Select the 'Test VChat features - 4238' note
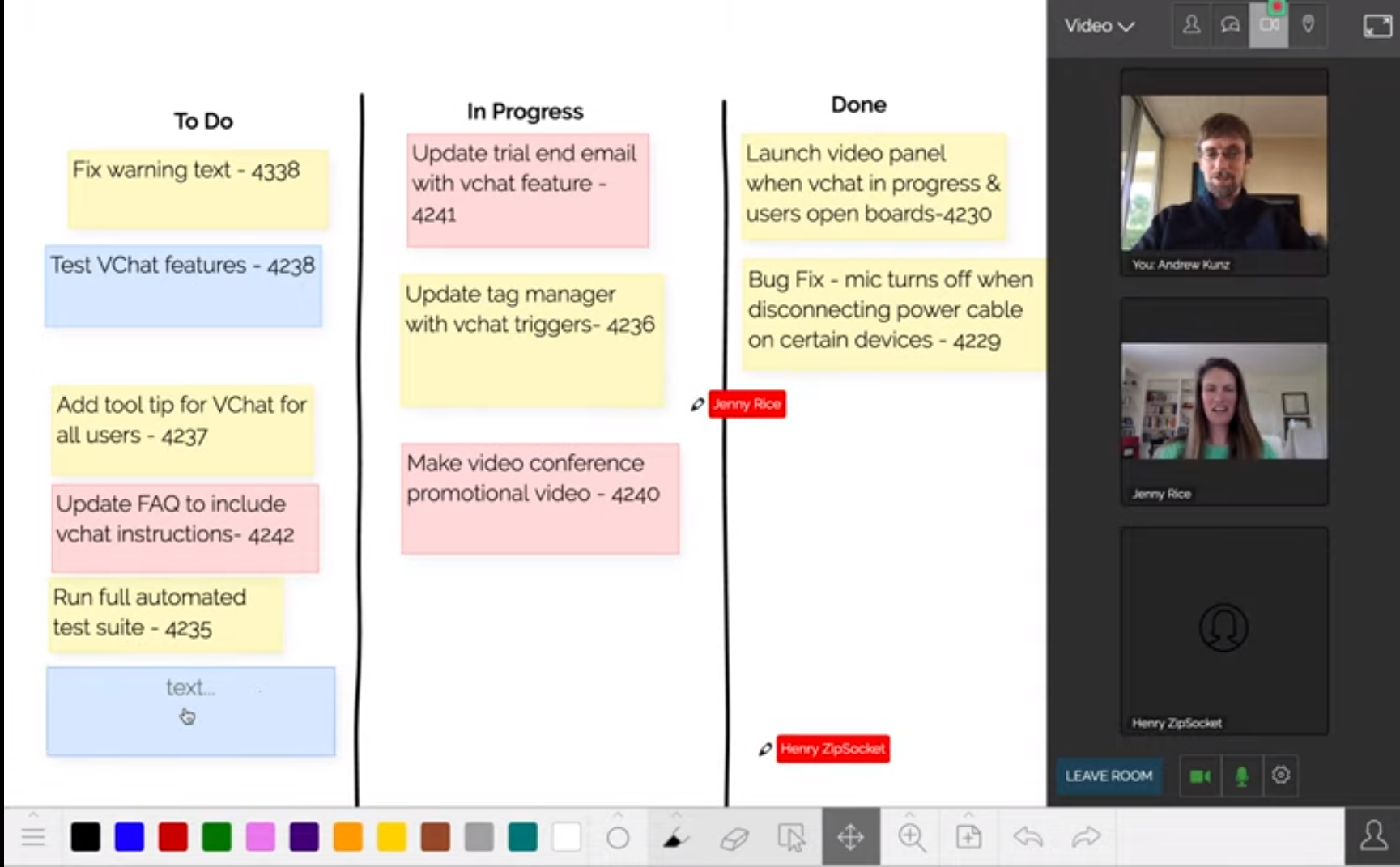Viewport: 1400px width, 867px height. [x=183, y=286]
